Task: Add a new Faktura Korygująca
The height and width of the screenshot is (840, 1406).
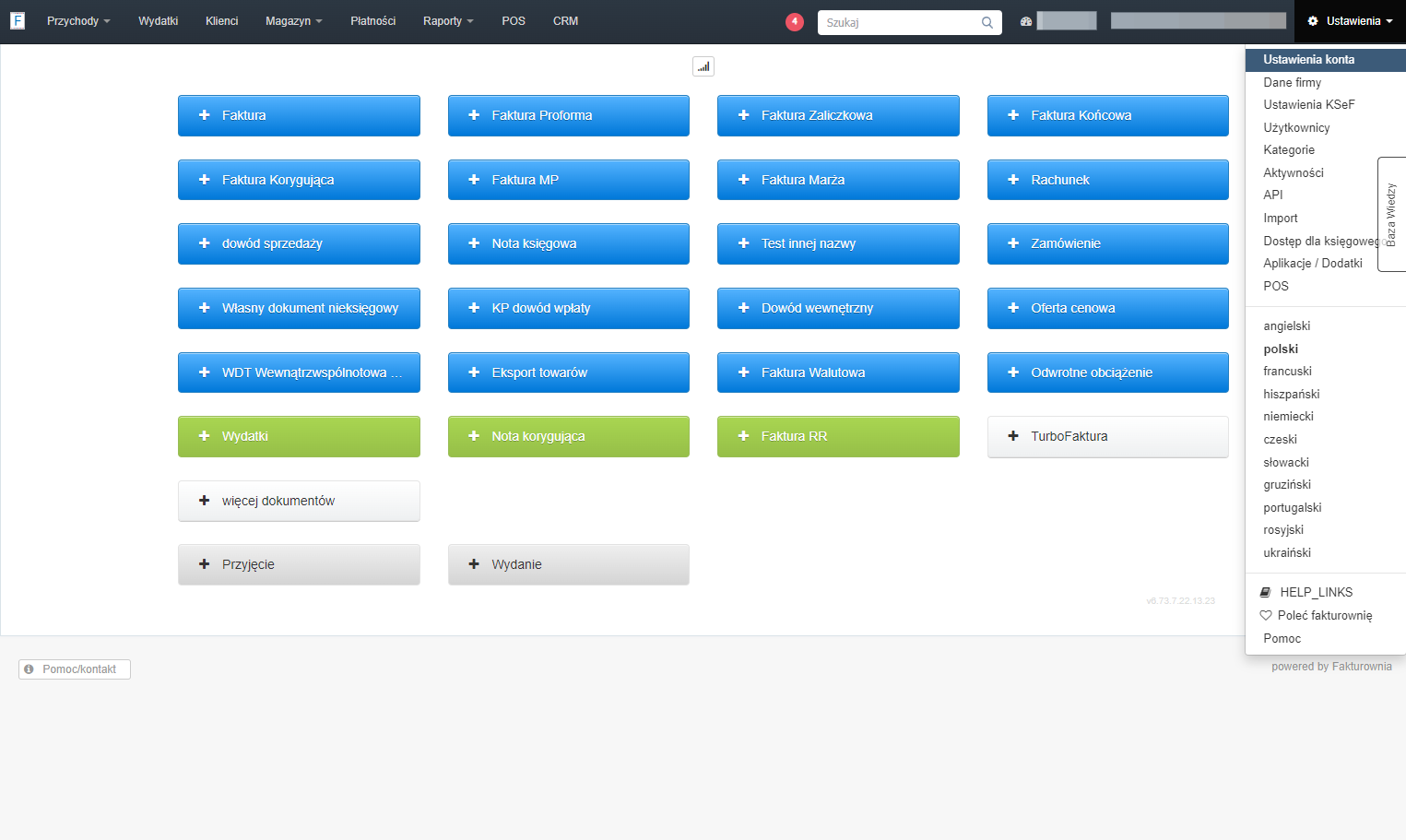Action: 299,180
